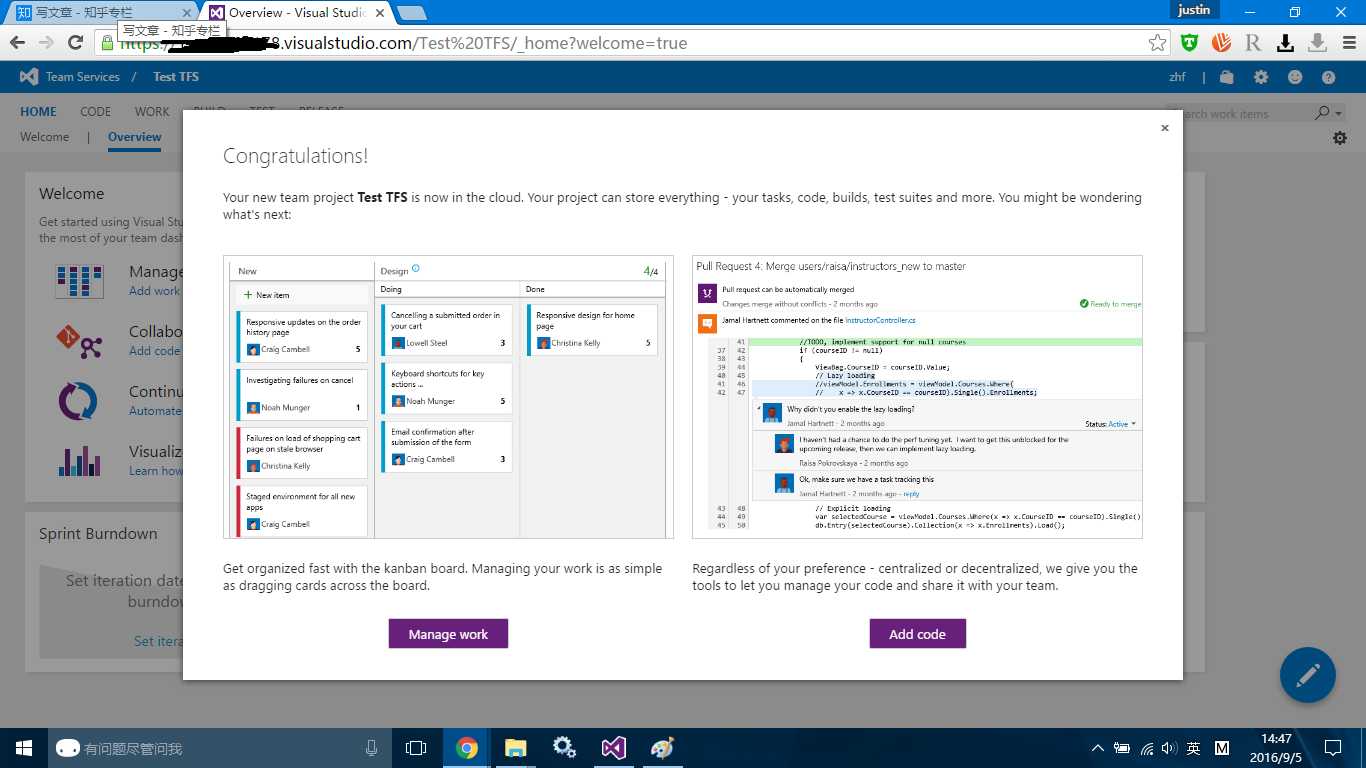
Task: Click the smiley feedback icon
Action: click(1295, 77)
